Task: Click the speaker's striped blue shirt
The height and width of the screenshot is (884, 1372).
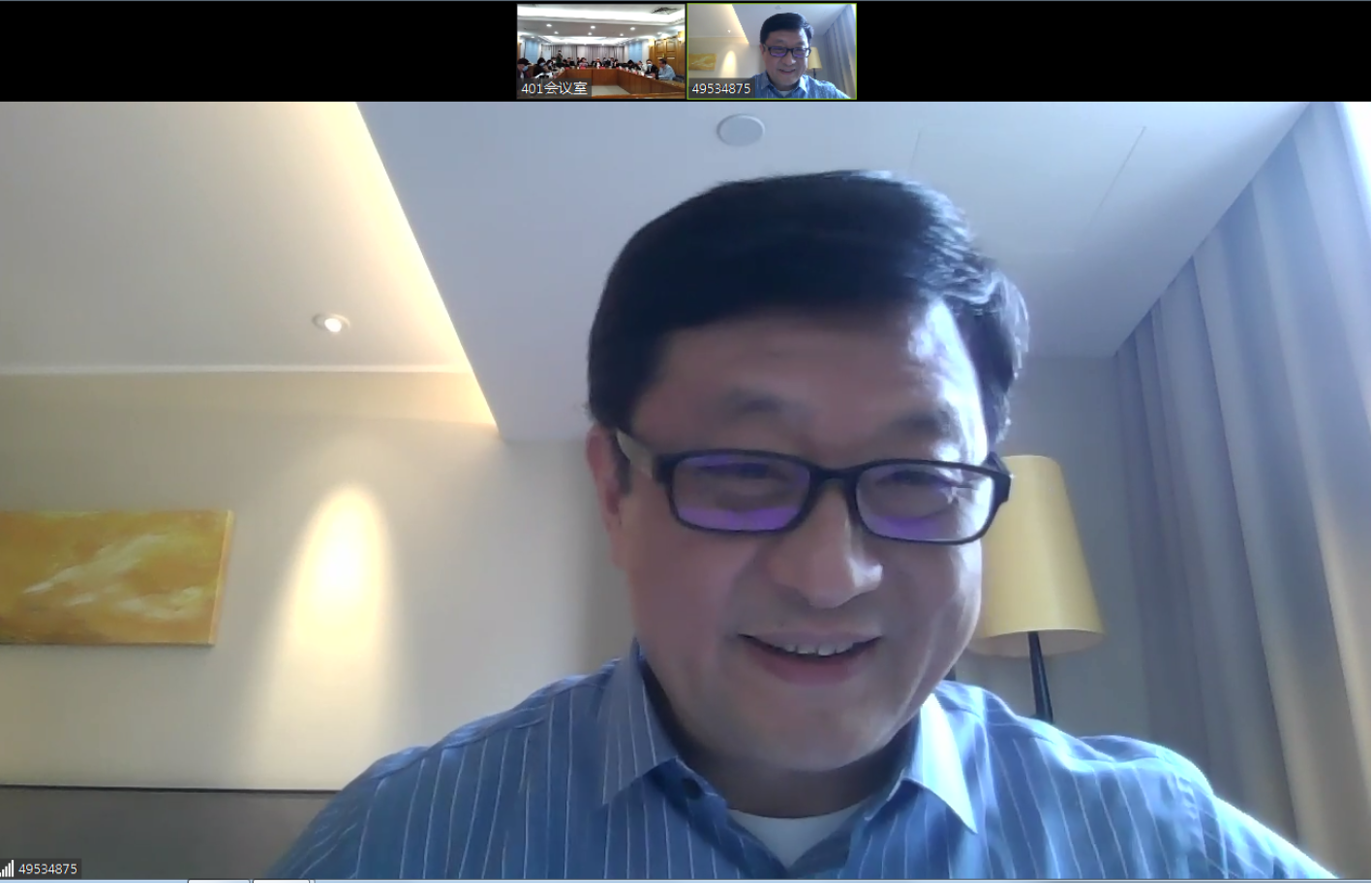Action: coord(581,794)
